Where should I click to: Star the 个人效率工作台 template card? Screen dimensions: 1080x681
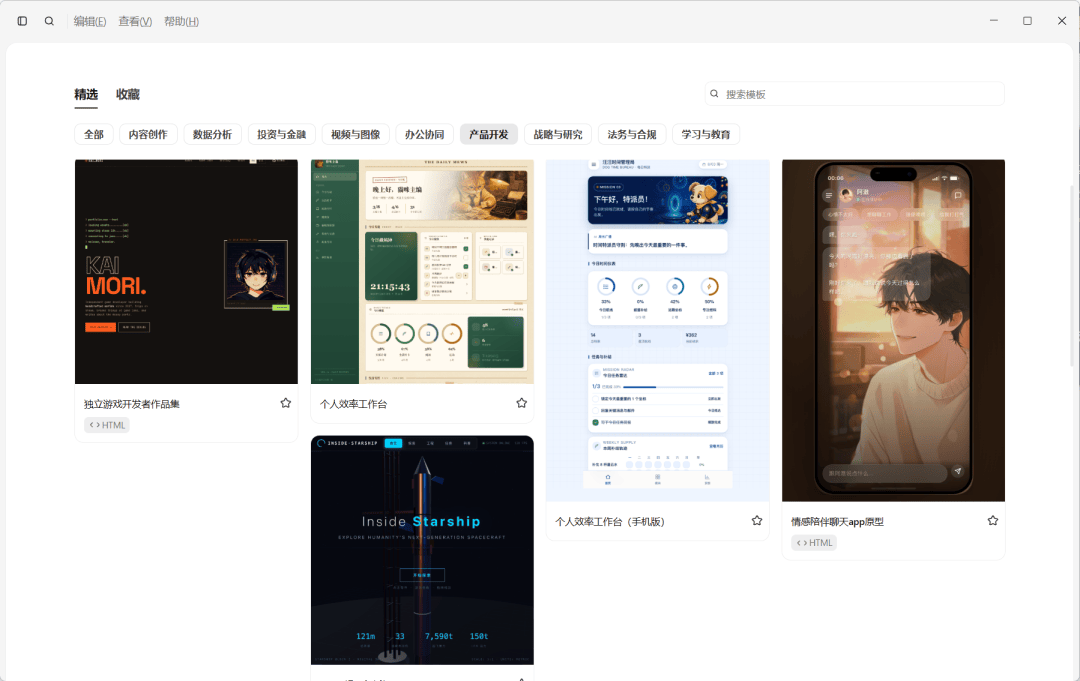(521, 404)
